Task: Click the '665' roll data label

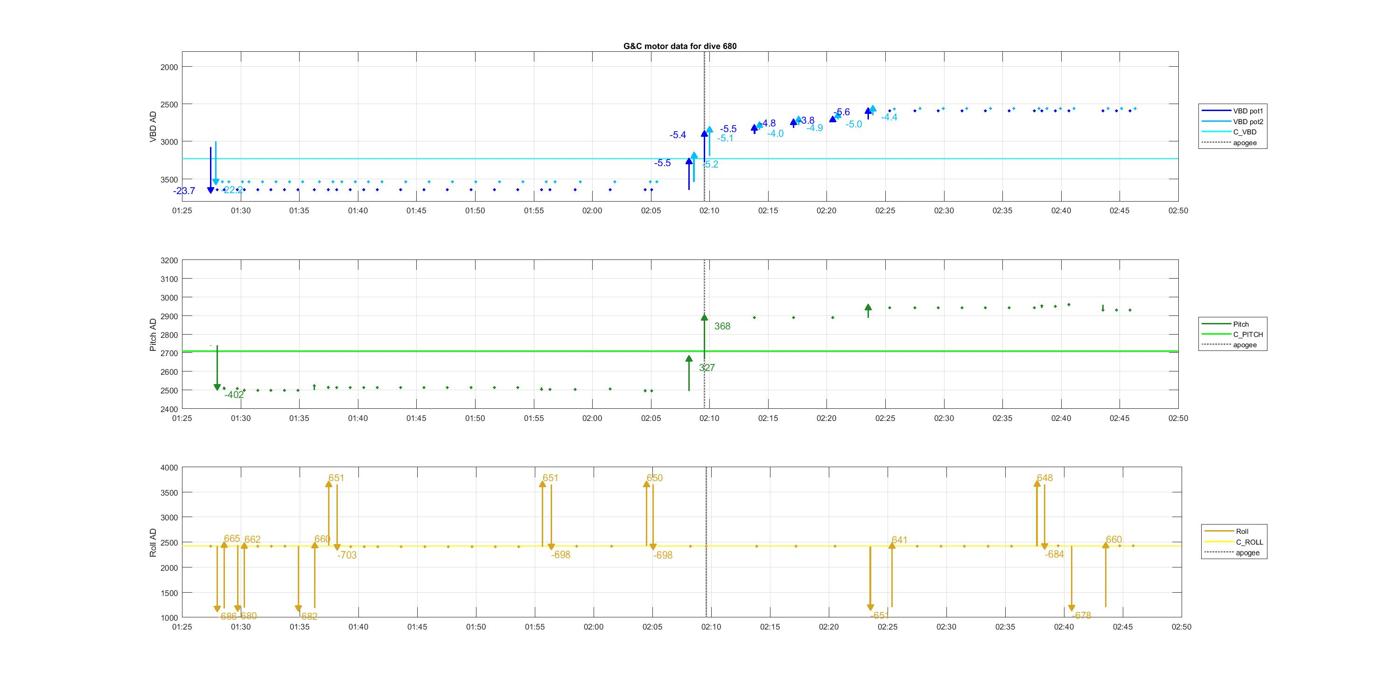Action: click(232, 539)
